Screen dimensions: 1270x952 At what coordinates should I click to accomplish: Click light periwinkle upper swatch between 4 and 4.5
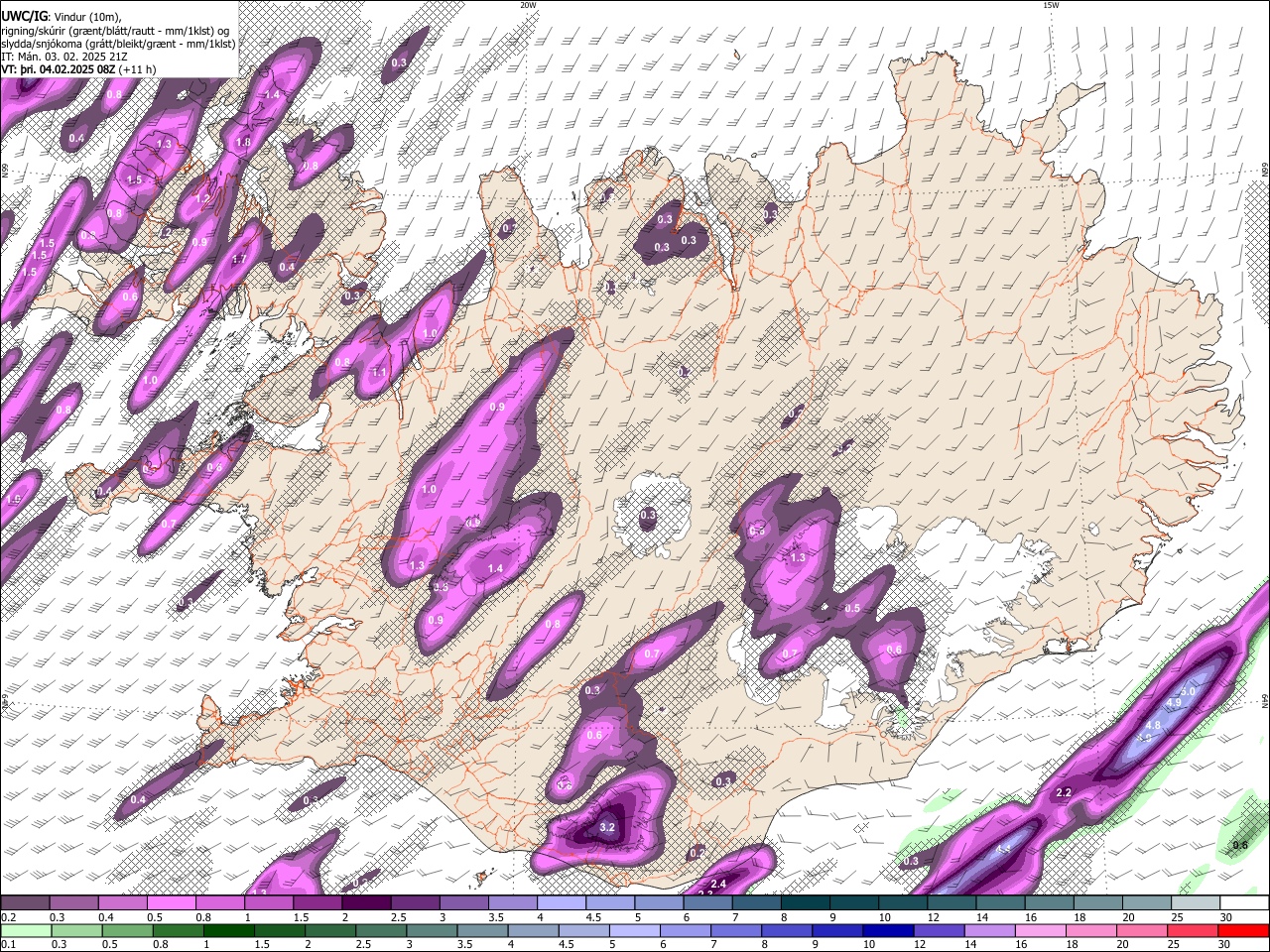point(563,903)
